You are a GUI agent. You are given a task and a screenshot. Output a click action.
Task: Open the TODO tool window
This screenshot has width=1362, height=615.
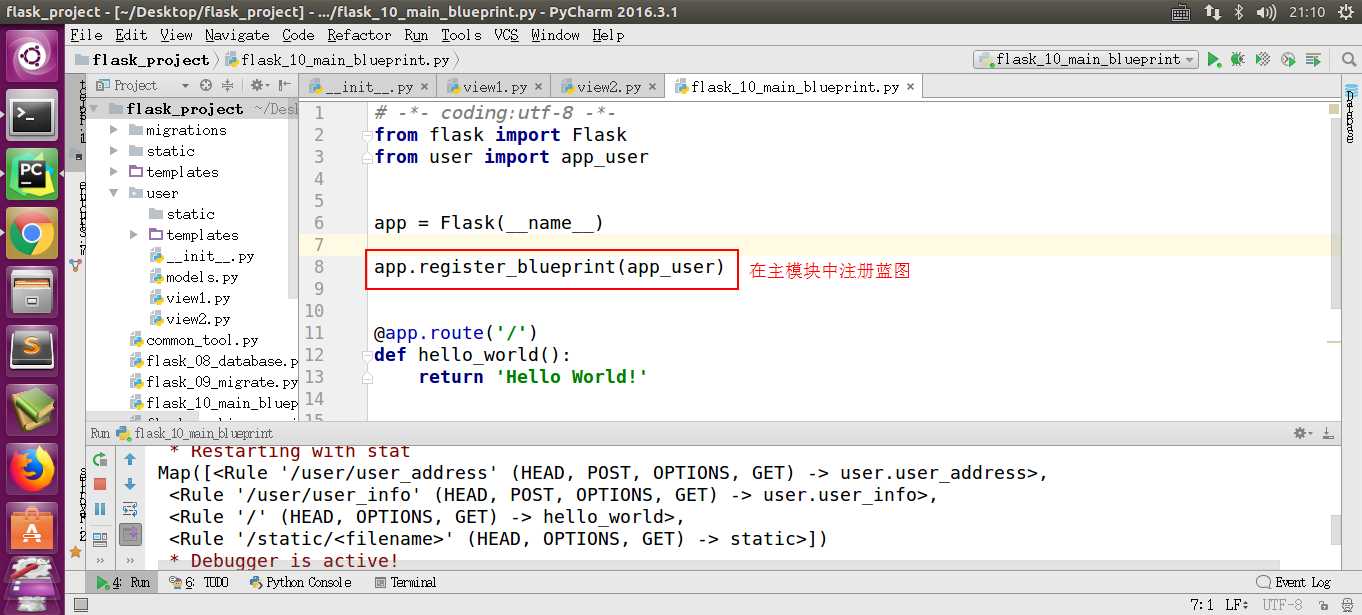pyautogui.click(x=198, y=582)
